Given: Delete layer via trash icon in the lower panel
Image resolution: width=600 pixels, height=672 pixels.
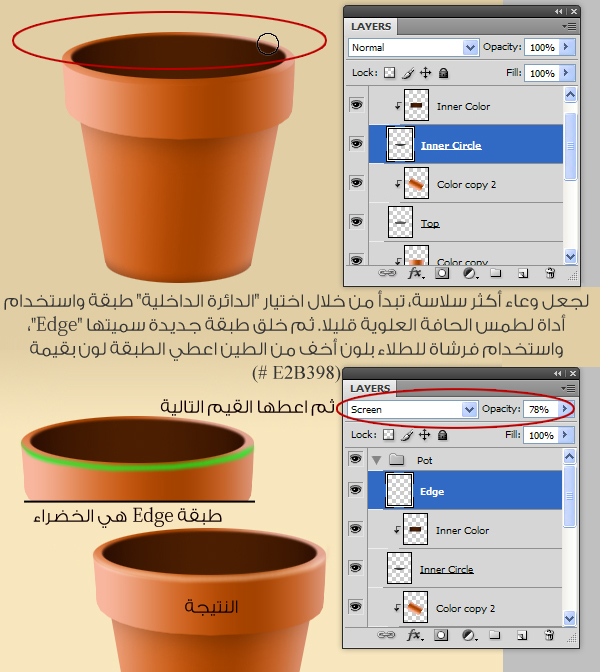Looking at the screenshot, I should [x=549, y=634].
